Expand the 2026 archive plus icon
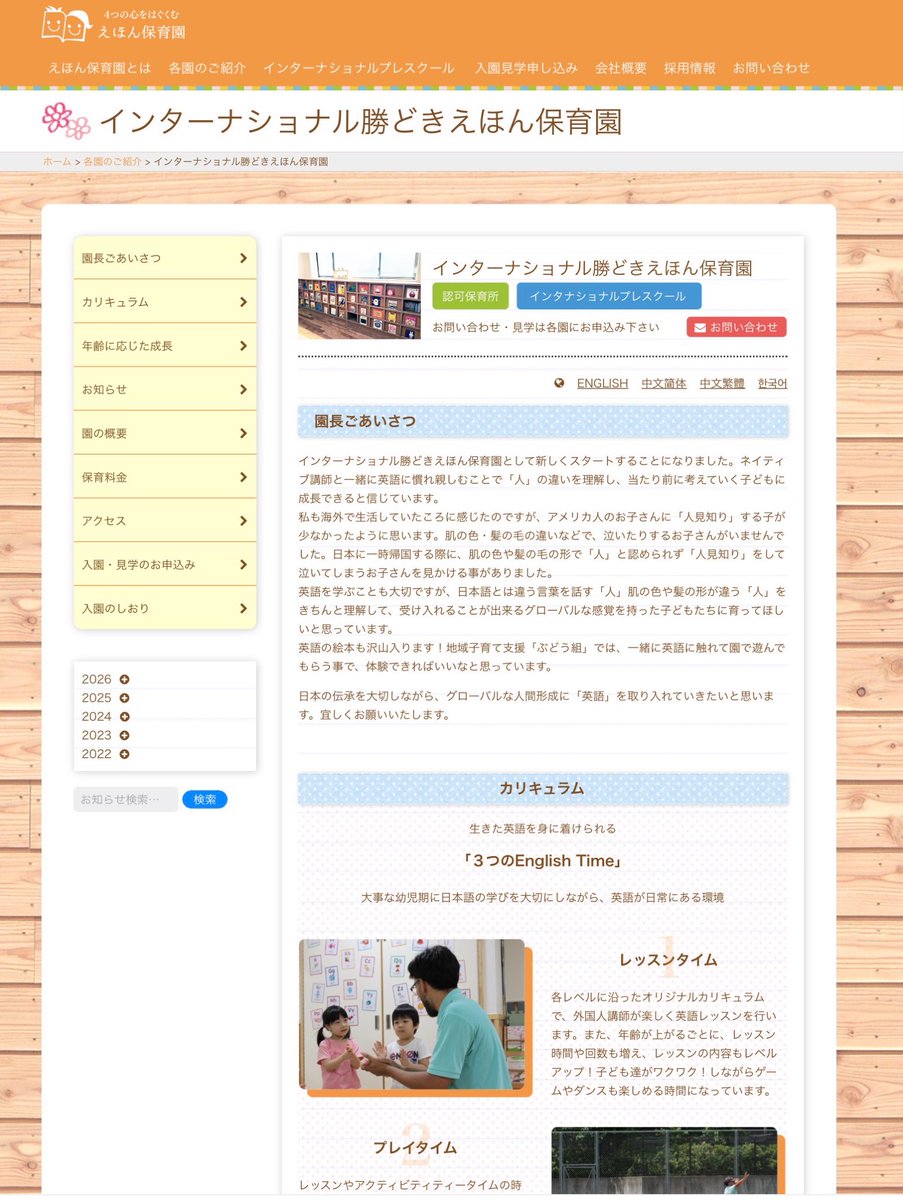This screenshot has height=1200, width=903. pyautogui.click(x=124, y=680)
